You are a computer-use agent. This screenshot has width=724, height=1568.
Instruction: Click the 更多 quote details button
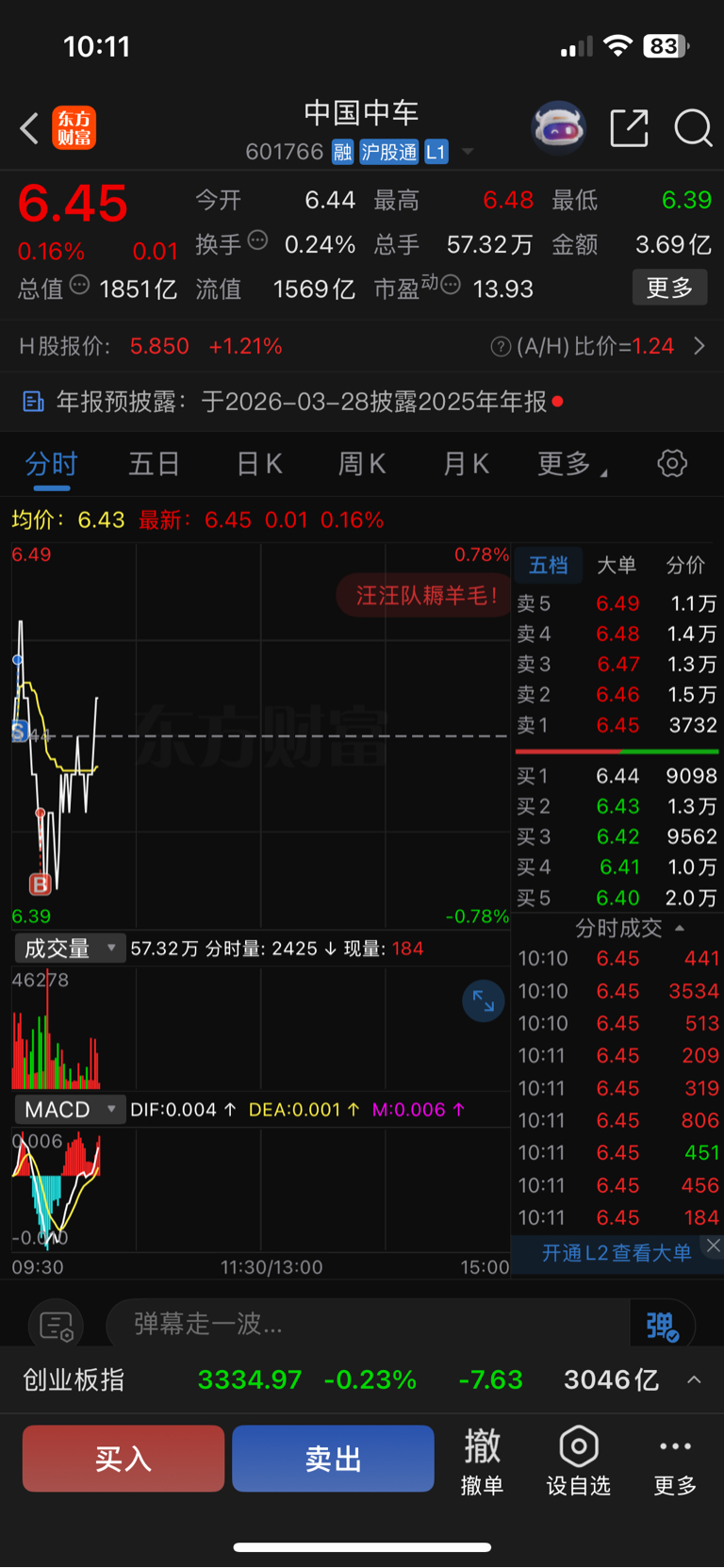point(669,288)
